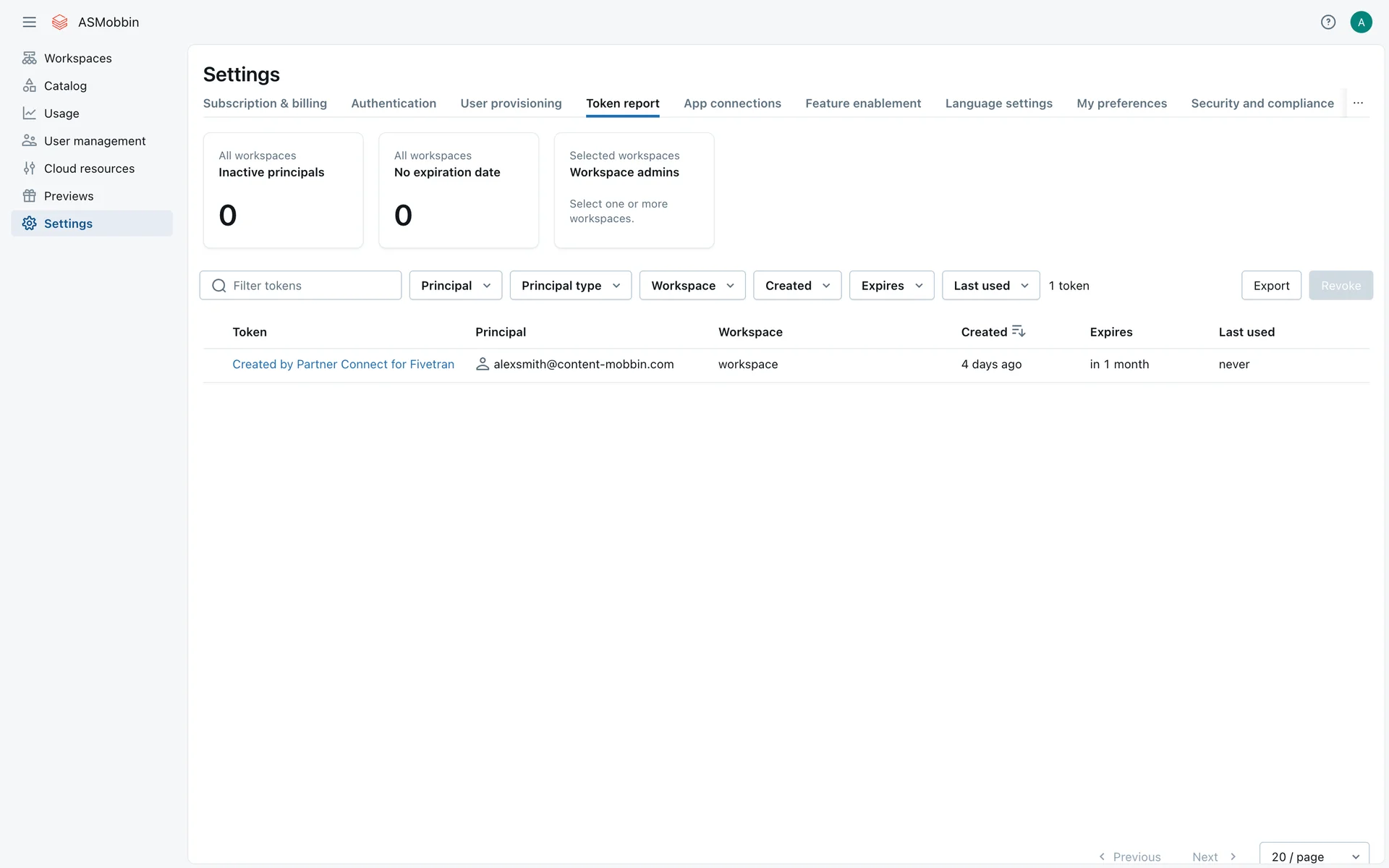Open the help question mark icon

(1328, 22)
